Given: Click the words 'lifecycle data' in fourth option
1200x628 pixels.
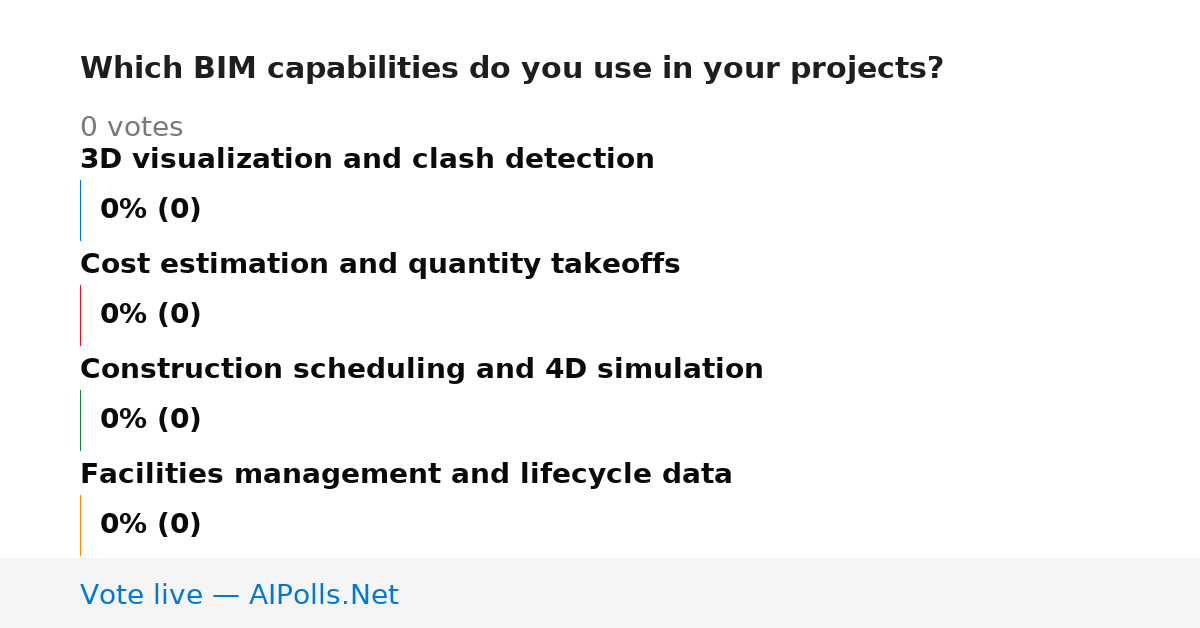Looking at the screenshot, I should click(626, 475).
